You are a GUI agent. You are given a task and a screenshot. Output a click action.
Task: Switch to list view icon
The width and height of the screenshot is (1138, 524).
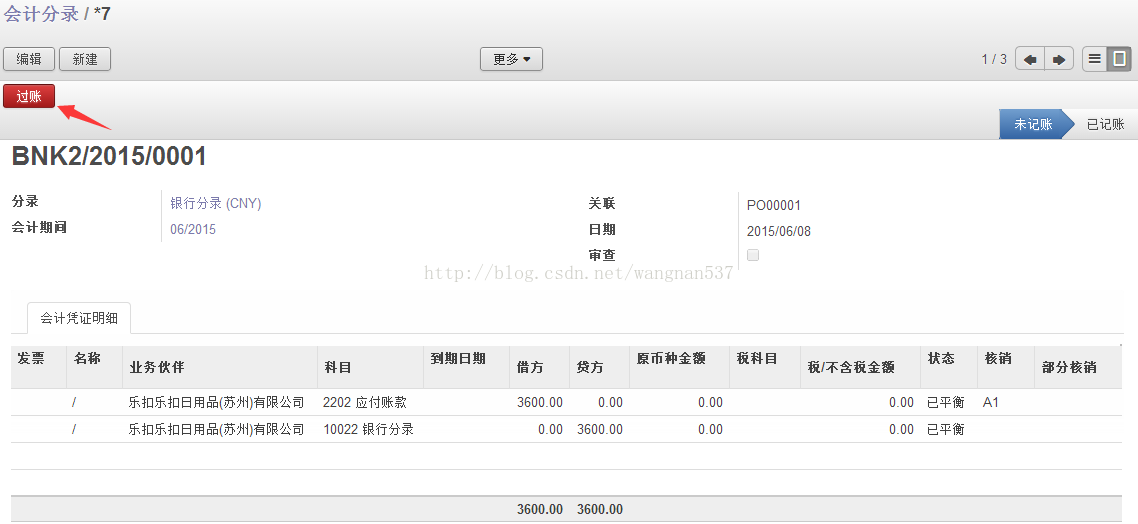(1094, 60)
